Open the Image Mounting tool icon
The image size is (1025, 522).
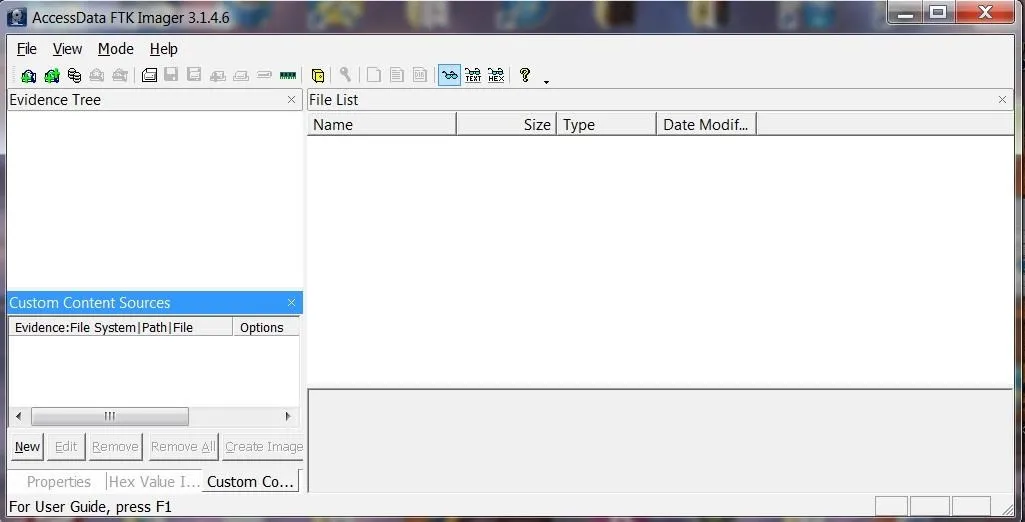tap(75, 76)
